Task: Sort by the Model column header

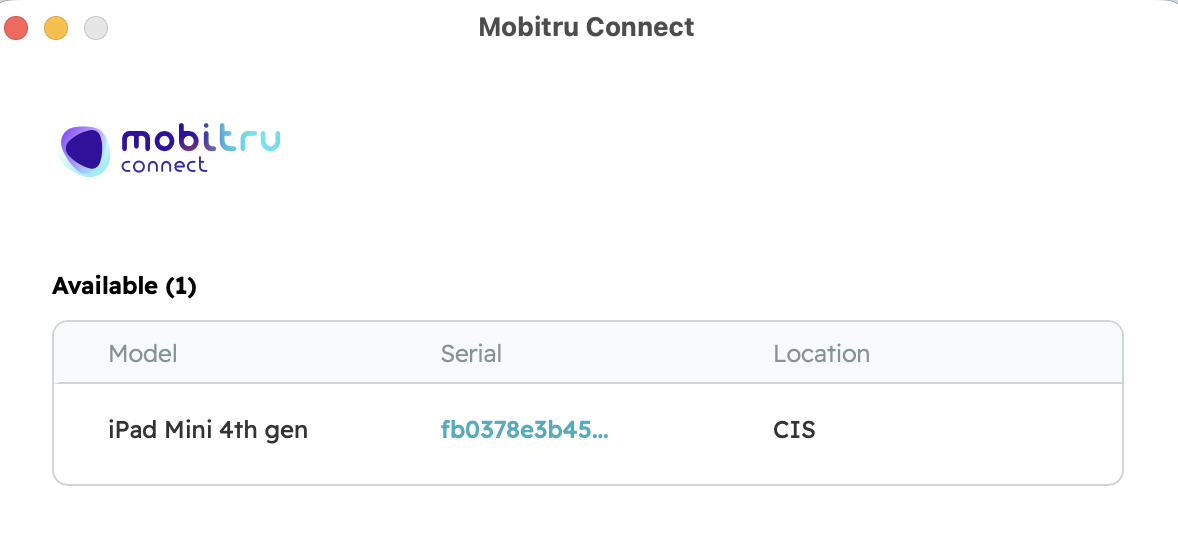Action: pyautogui.click(x=143, y=353)
